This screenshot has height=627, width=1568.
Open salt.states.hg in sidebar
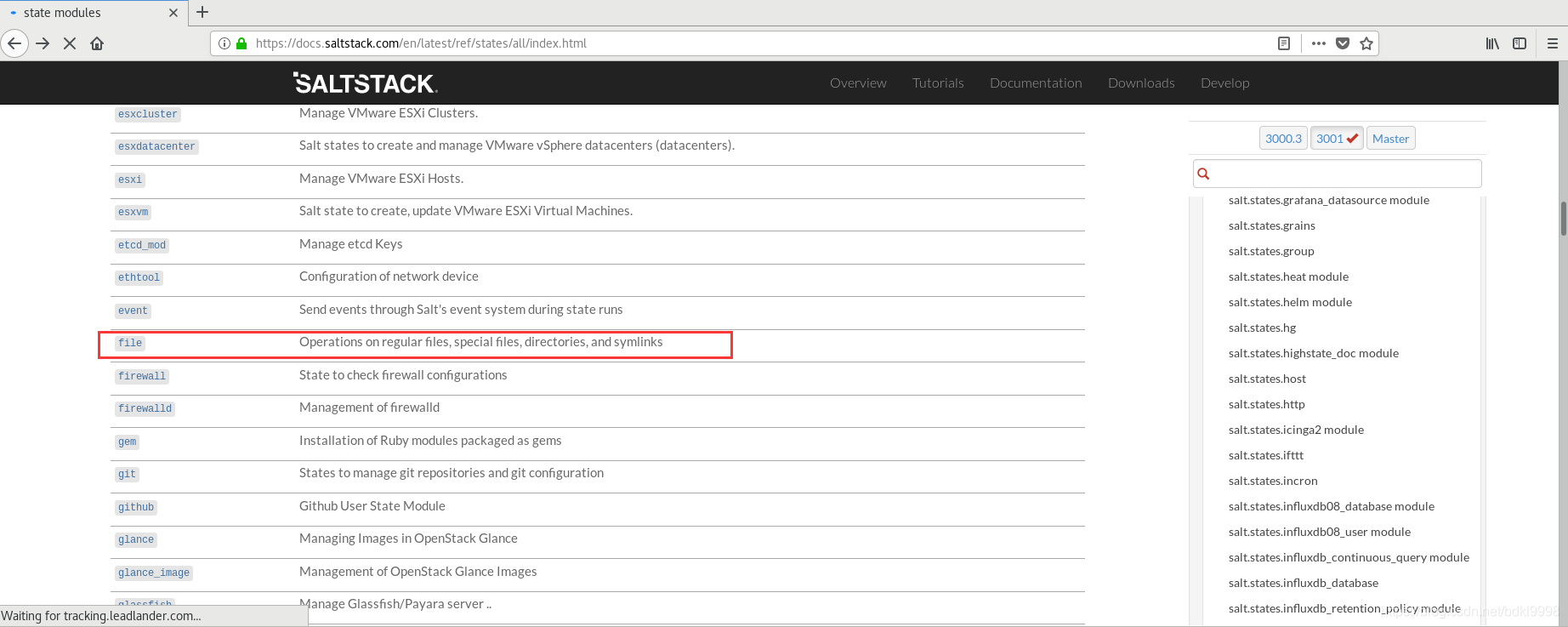1262,328
